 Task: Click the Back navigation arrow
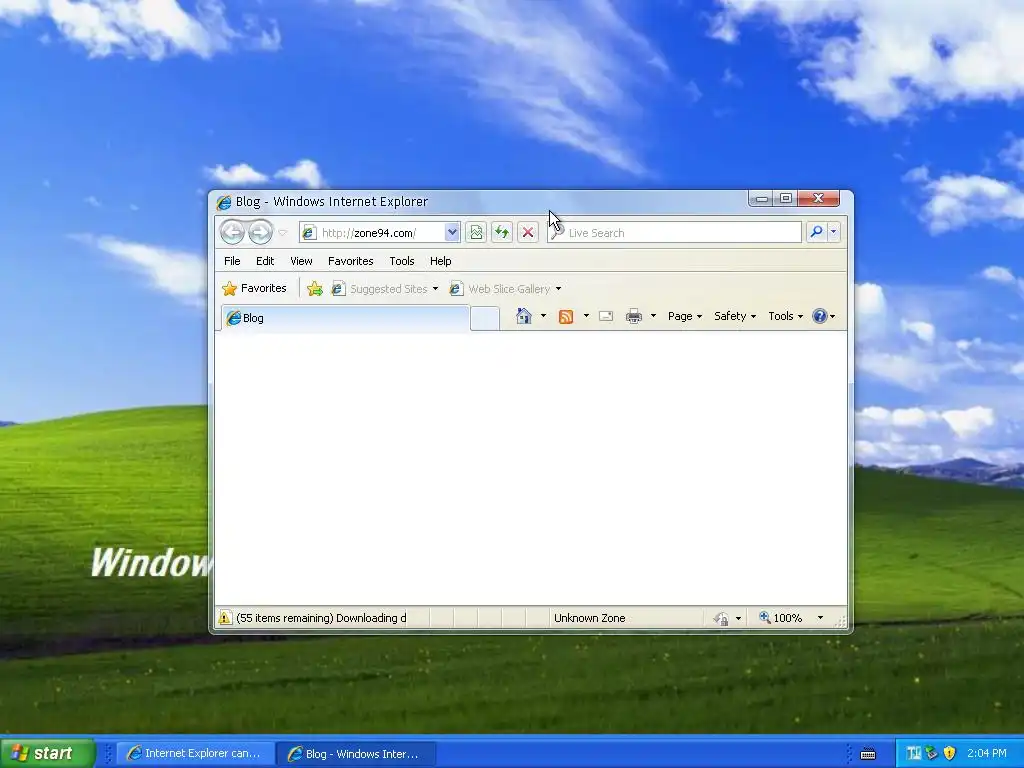click(232, 232)
